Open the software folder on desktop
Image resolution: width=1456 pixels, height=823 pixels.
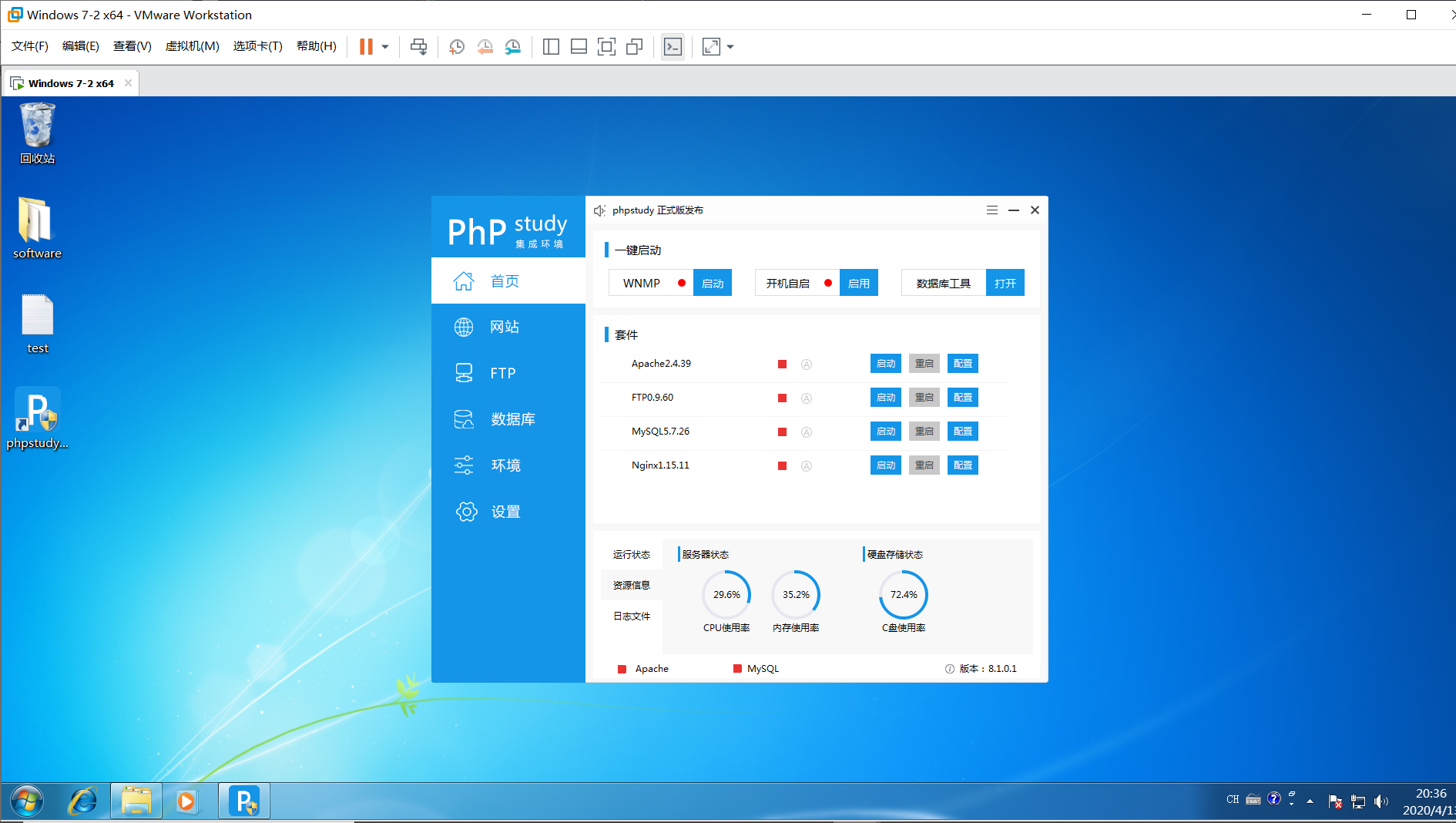(x=37, y=228)
